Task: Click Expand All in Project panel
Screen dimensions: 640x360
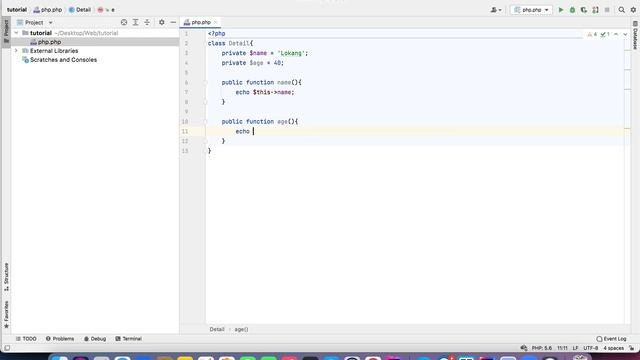Action: point(136,22)
